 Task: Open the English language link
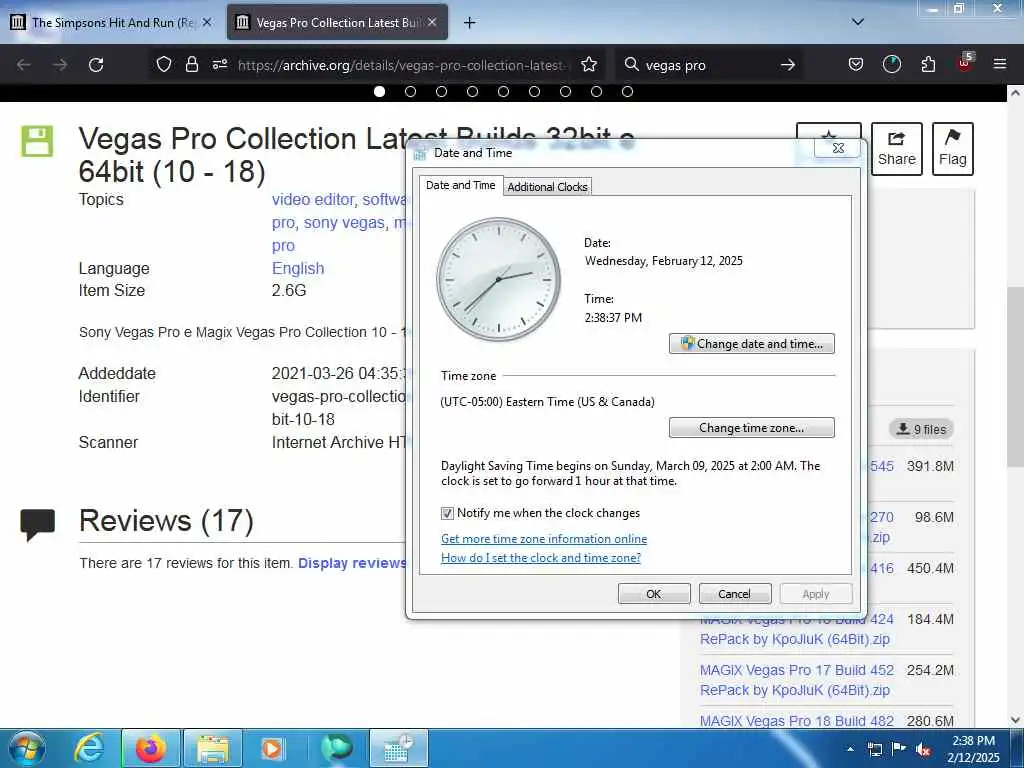(298, 268)
